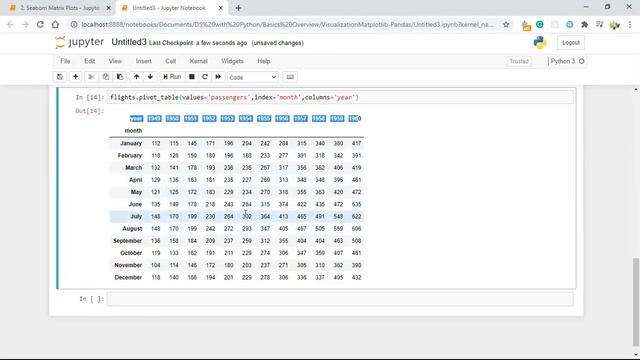Open the Edit menu
640x360 pixels.
89,61
